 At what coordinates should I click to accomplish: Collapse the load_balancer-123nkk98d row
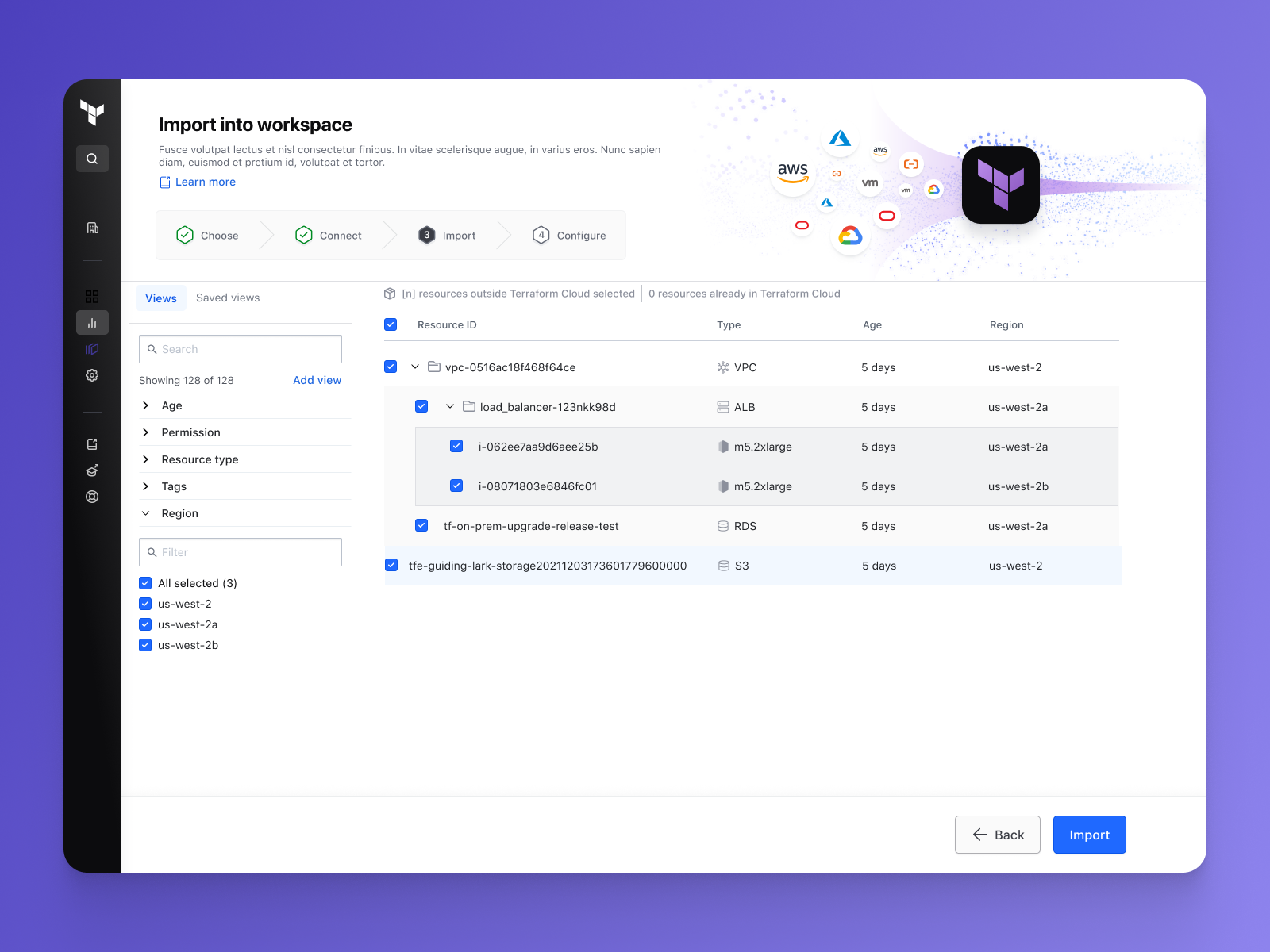449,406
